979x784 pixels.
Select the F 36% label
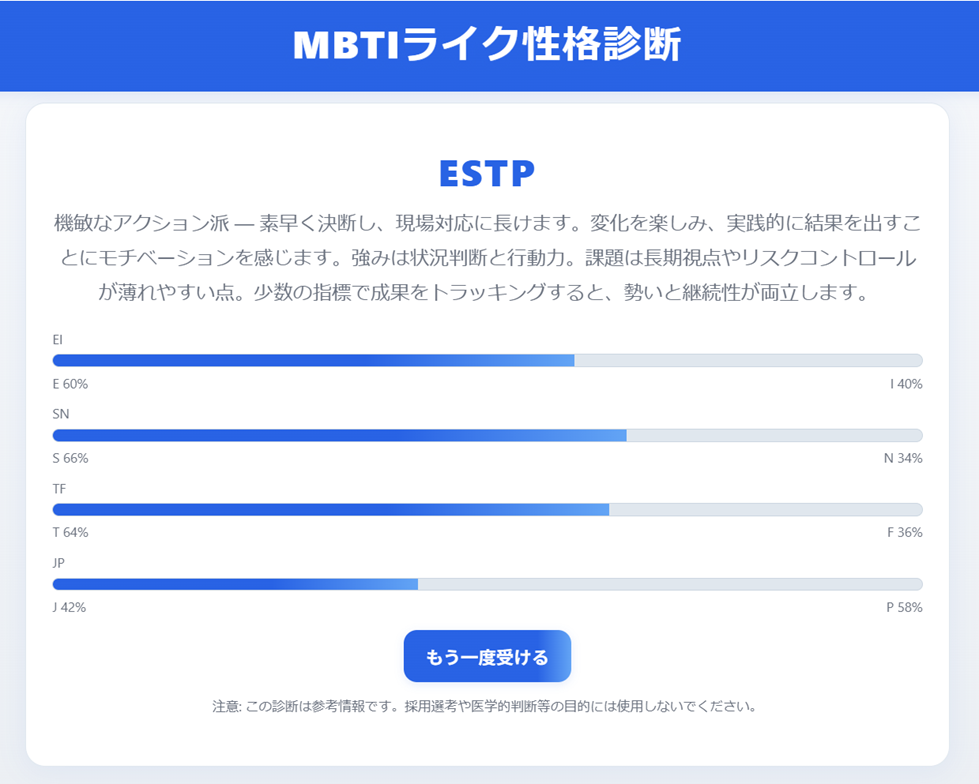click(x=904, y=533)
